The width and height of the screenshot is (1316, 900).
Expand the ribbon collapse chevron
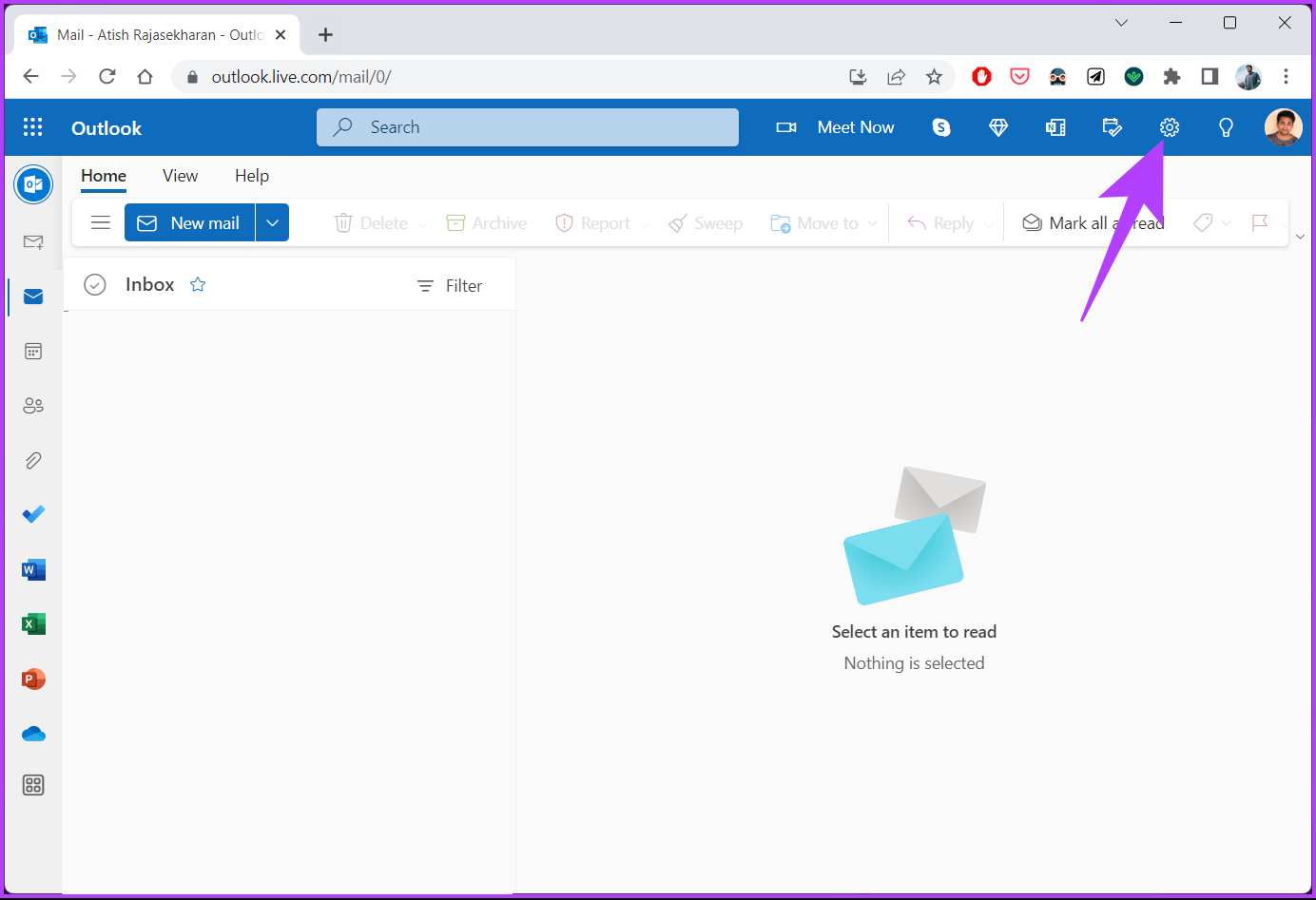[1300, 237]
